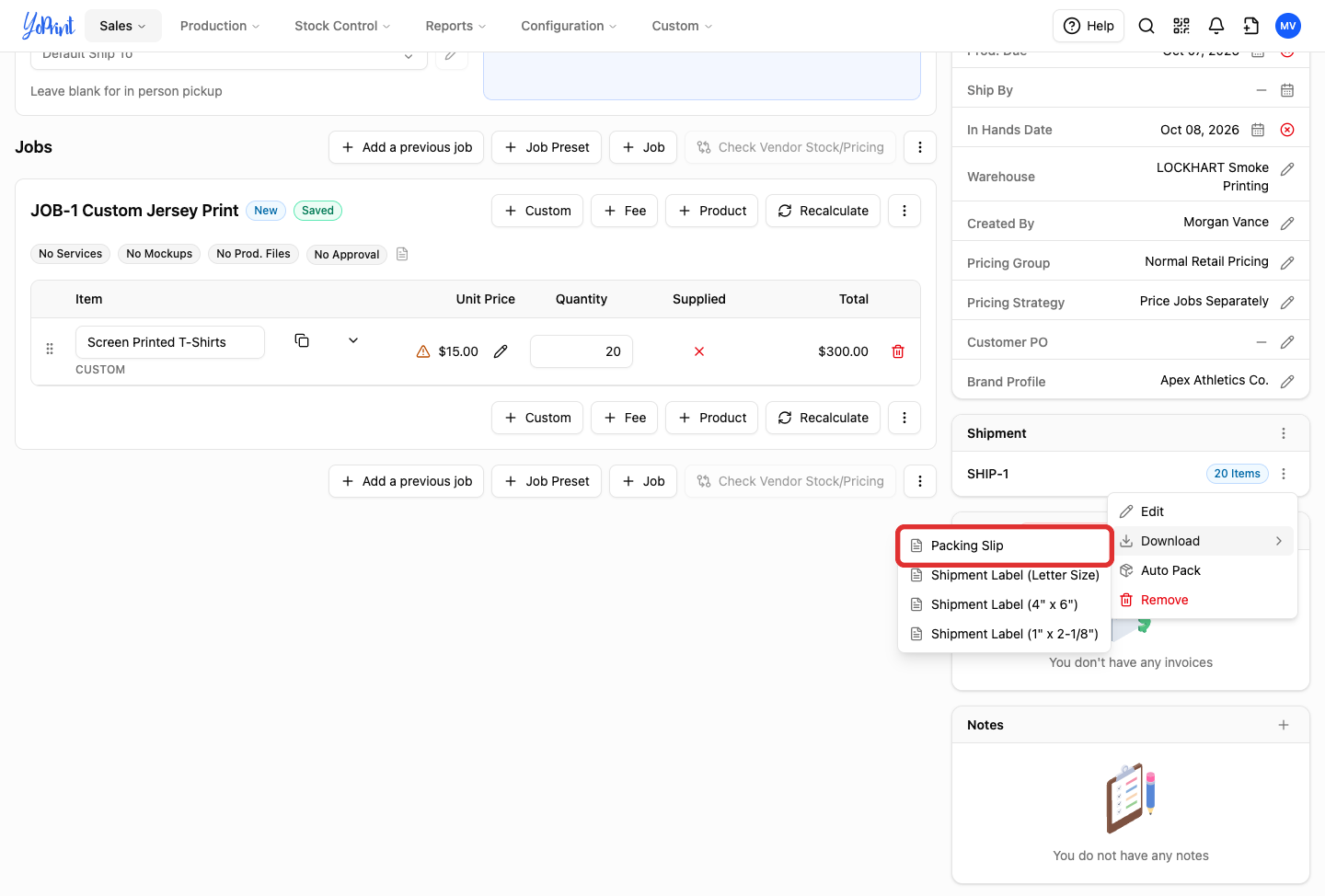This screenshot has width=1325, height=896.
Task: Edit the Brand Profile pencil icon
Action: (x=1287, y=382)
